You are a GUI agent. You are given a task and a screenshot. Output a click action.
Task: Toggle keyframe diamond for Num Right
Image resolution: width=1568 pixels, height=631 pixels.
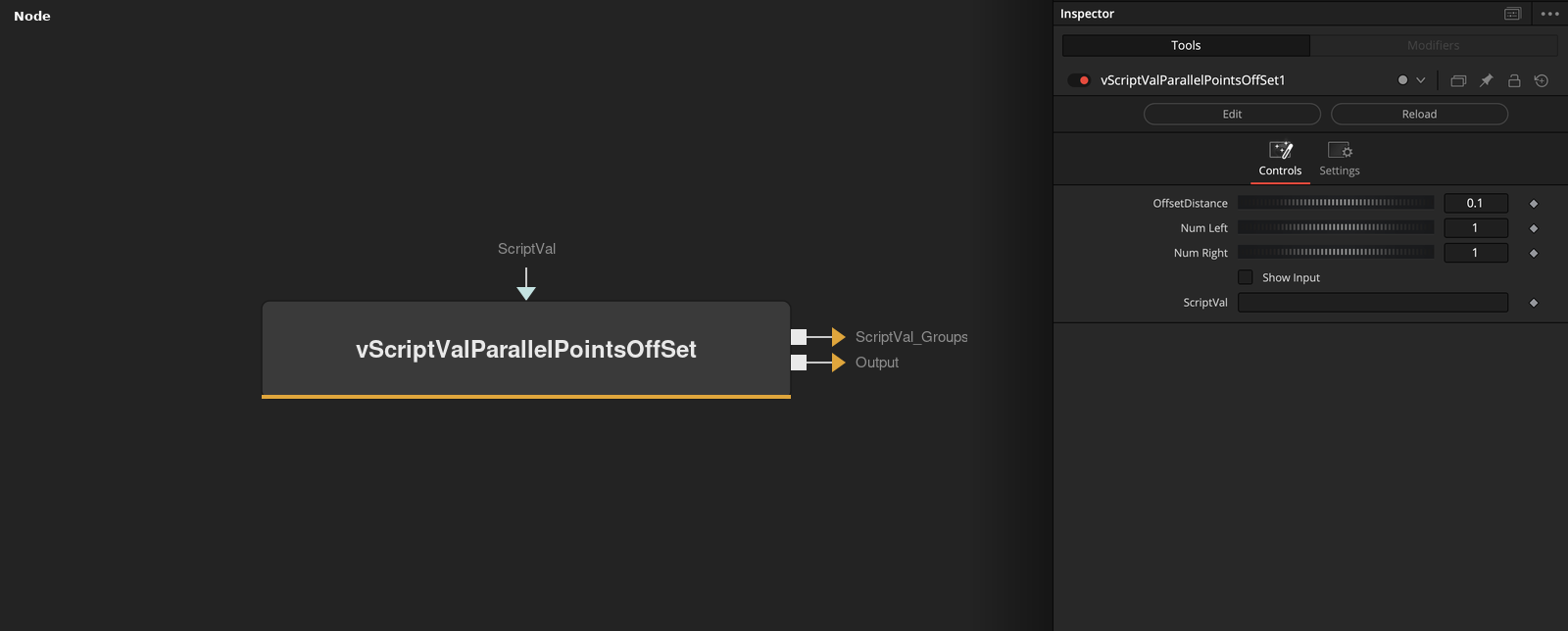pos(1534,254)
